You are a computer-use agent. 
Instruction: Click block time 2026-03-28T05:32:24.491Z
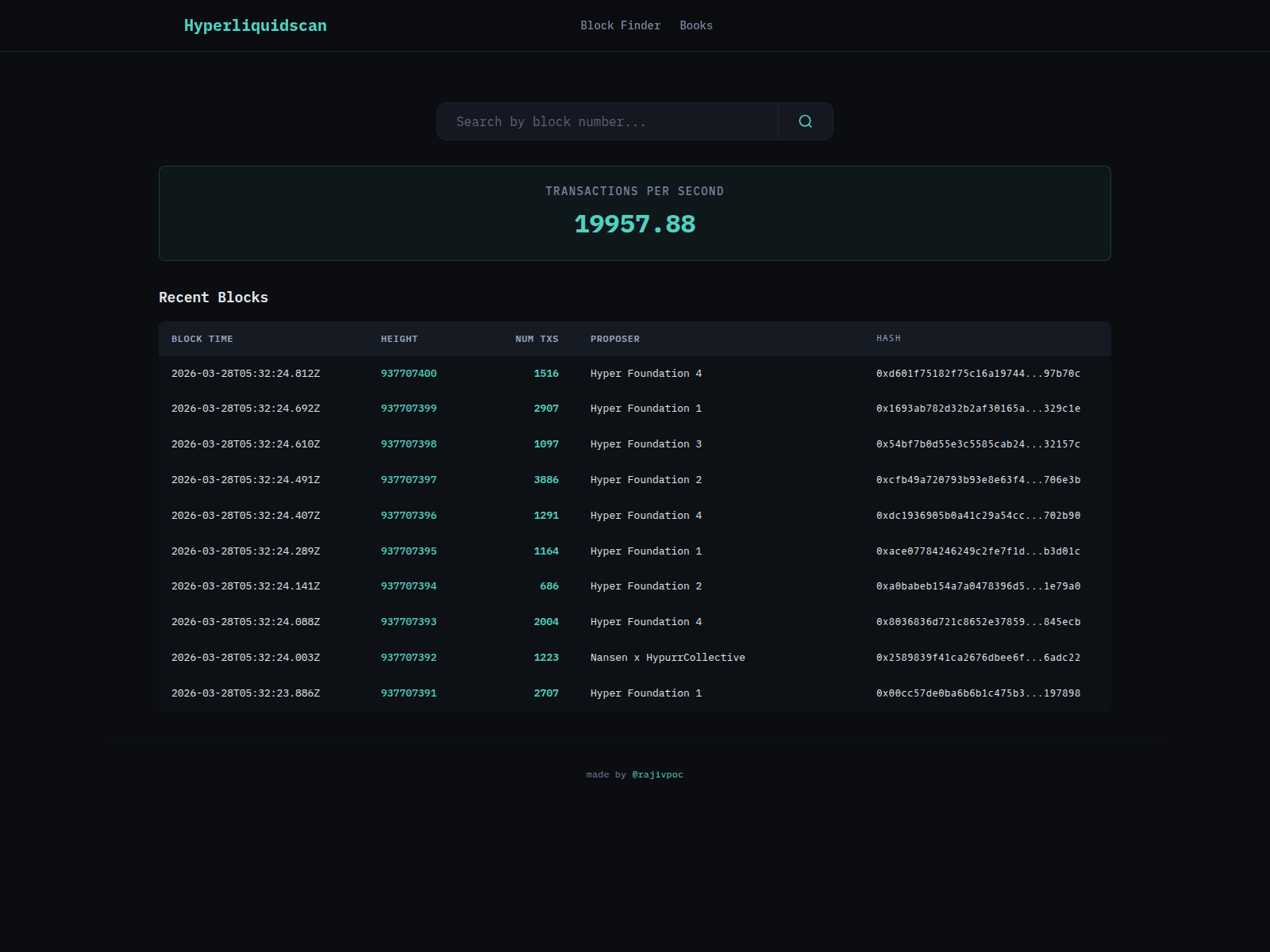[246, 480]
